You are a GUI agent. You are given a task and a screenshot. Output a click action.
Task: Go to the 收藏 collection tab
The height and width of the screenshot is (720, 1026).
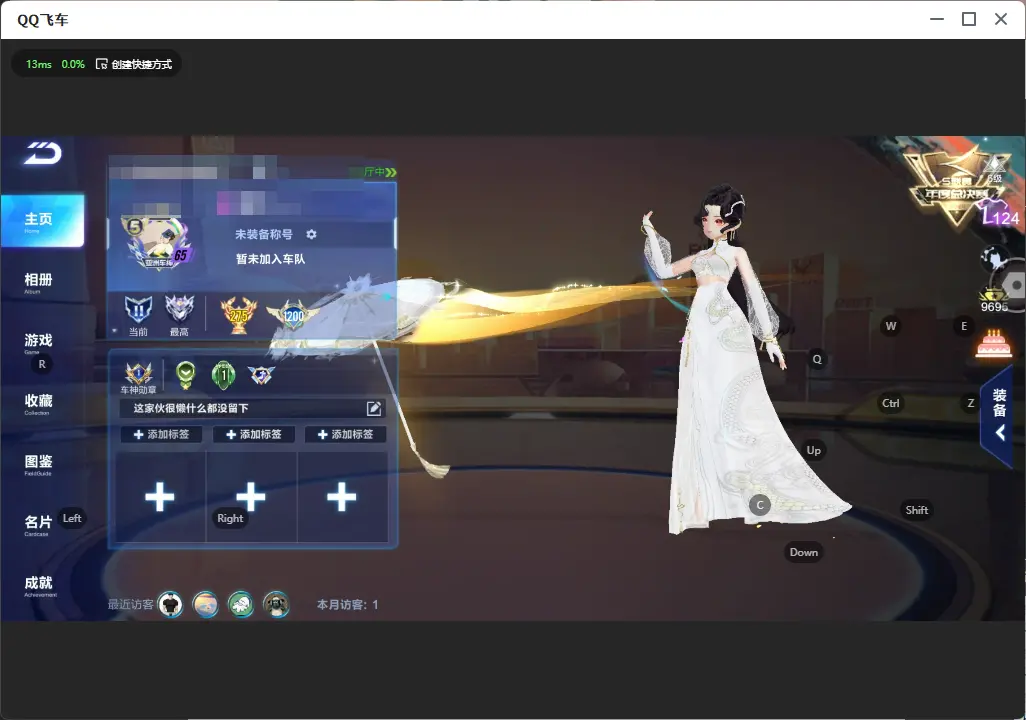coord(38,403)
